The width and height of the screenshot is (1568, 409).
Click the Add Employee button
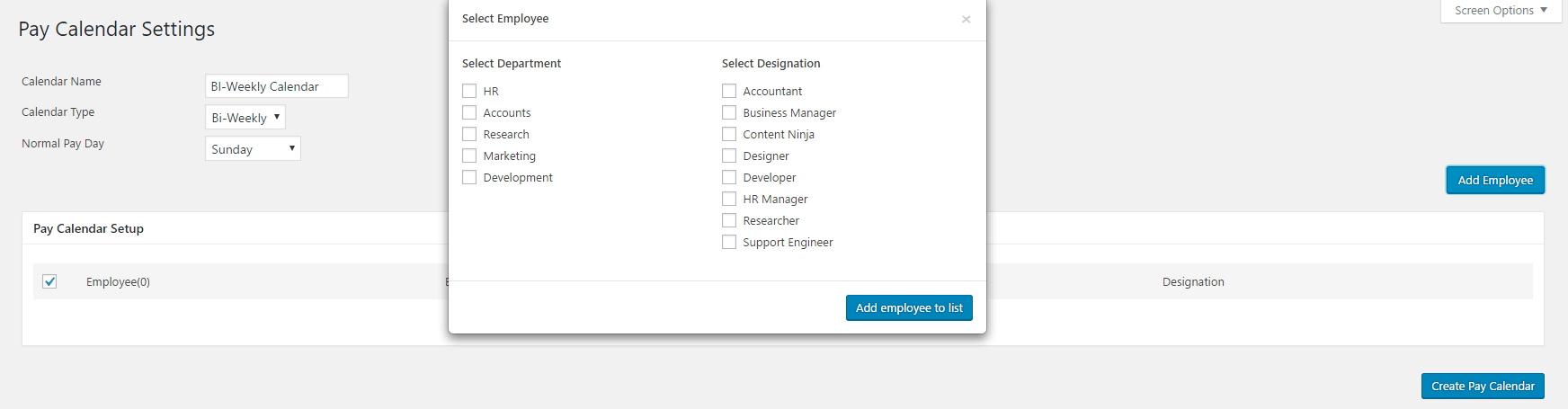pos(1495,180)
